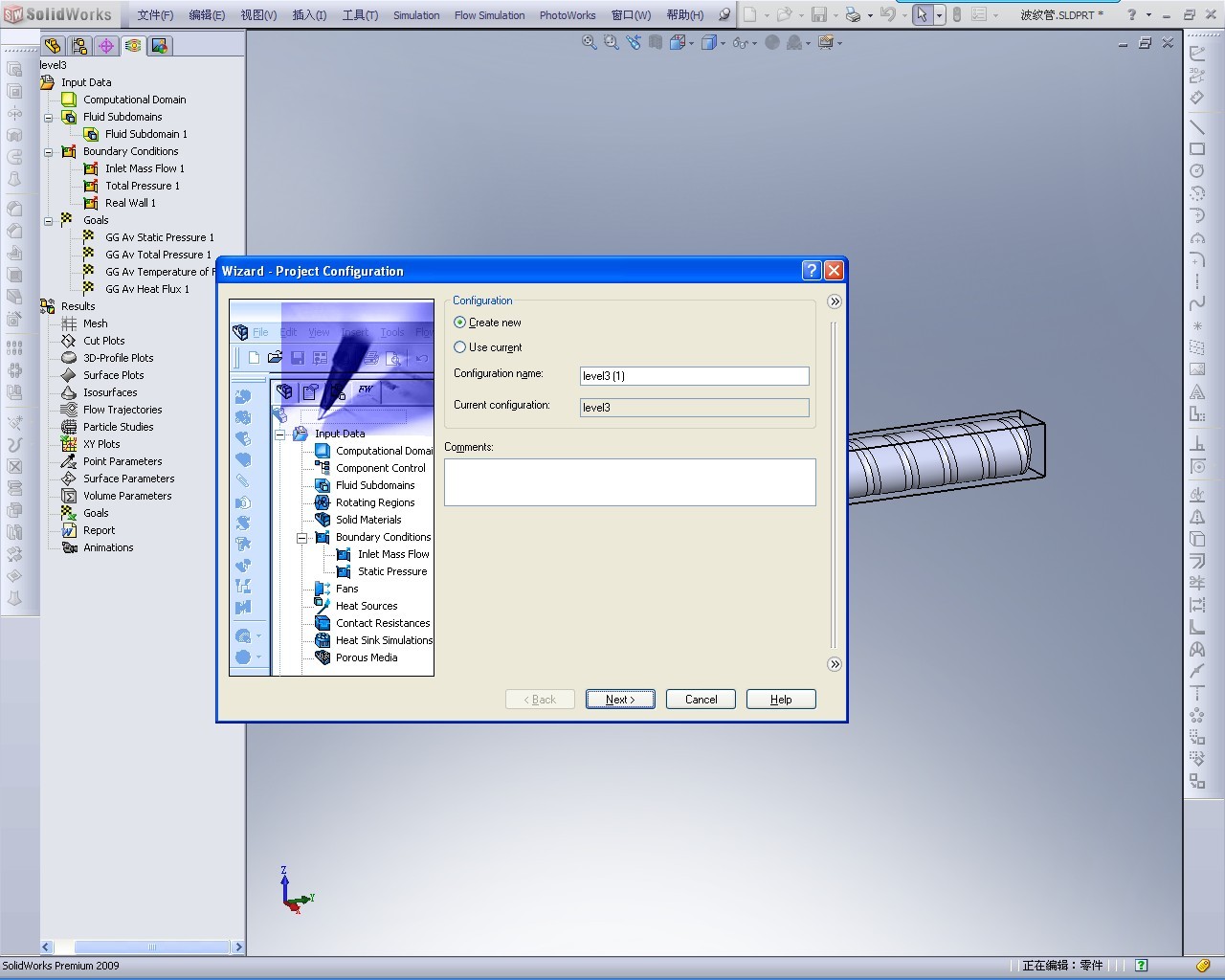Click the Surface Plots icon
This screenshot has height=980, width=1225.
69,375
